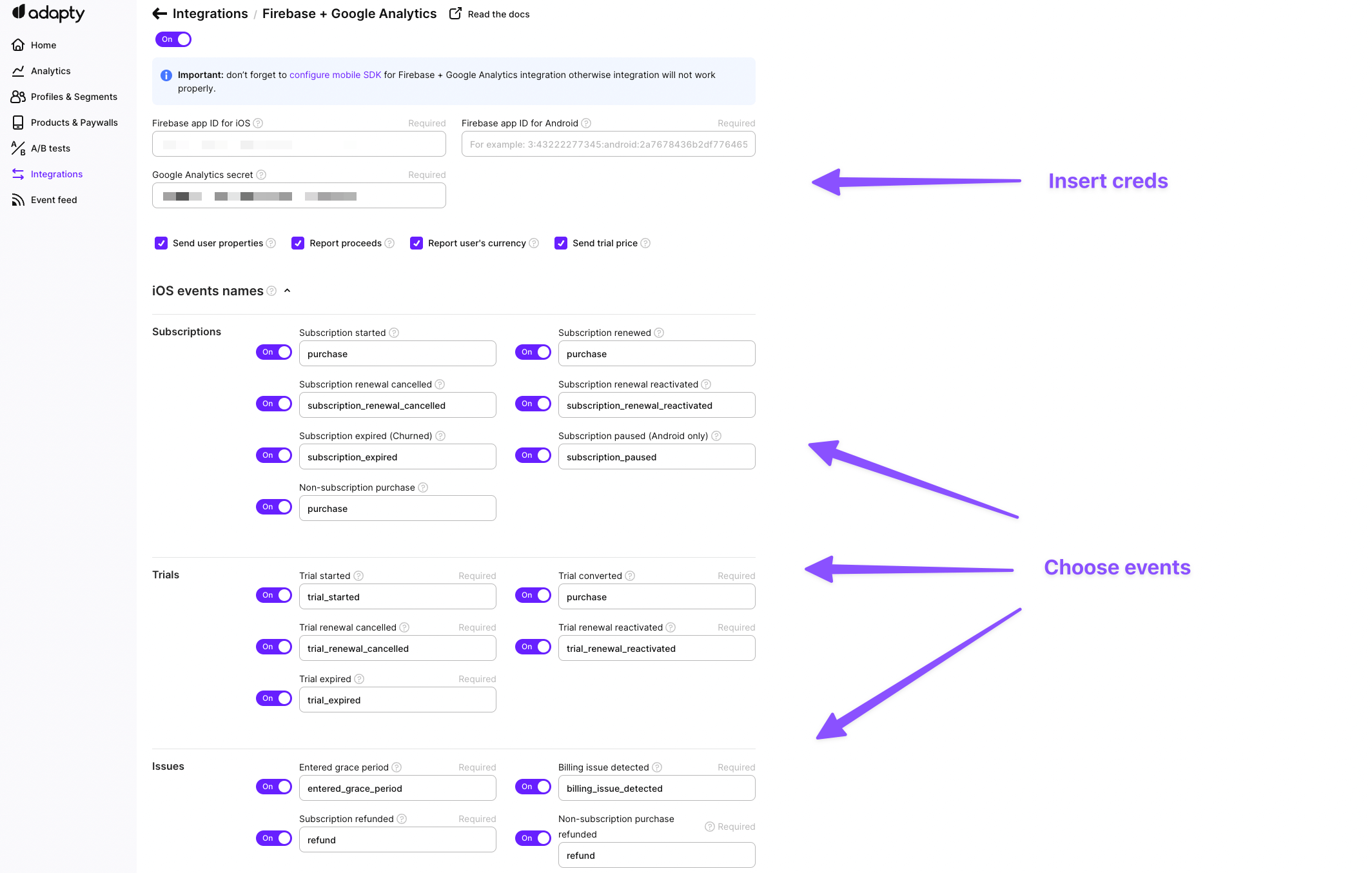The height and width of the screenshot is (873, 1372).
Task: Turn off the Trial started toggle
Action: [x=274, y=595]
